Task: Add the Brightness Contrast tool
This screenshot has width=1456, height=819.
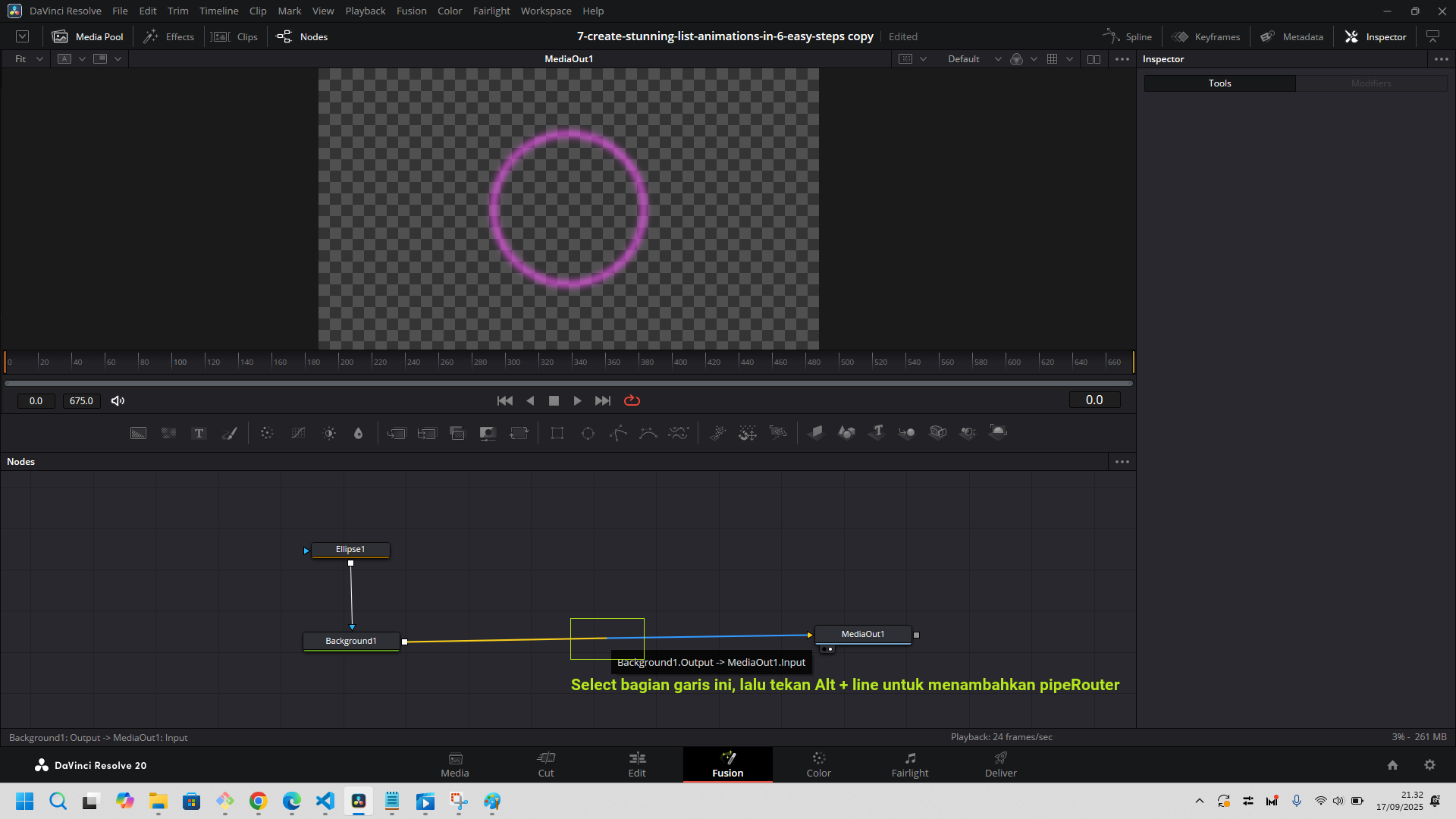Action: pos(329,433)
